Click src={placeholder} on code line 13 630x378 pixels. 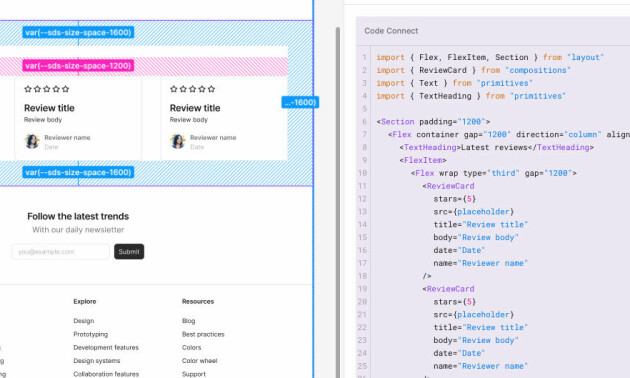(473, 212)
